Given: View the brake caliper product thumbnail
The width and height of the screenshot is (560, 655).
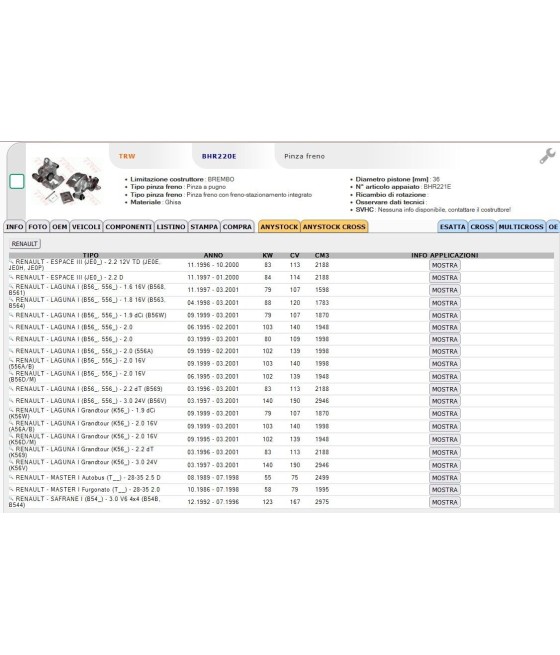Looking at the screenshot, I should [67, 180].
